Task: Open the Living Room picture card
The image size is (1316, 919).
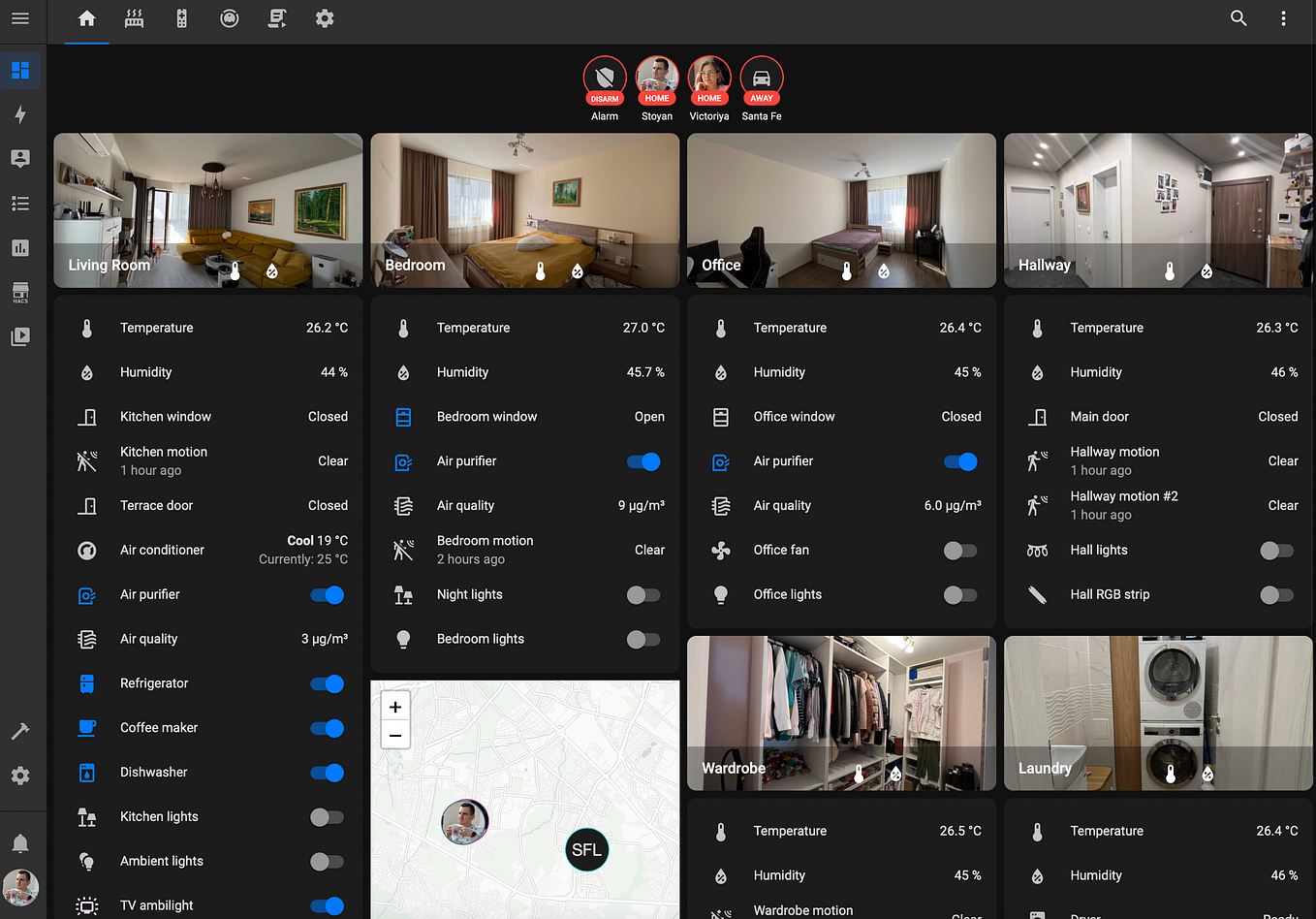Action: tap(208, 210)
